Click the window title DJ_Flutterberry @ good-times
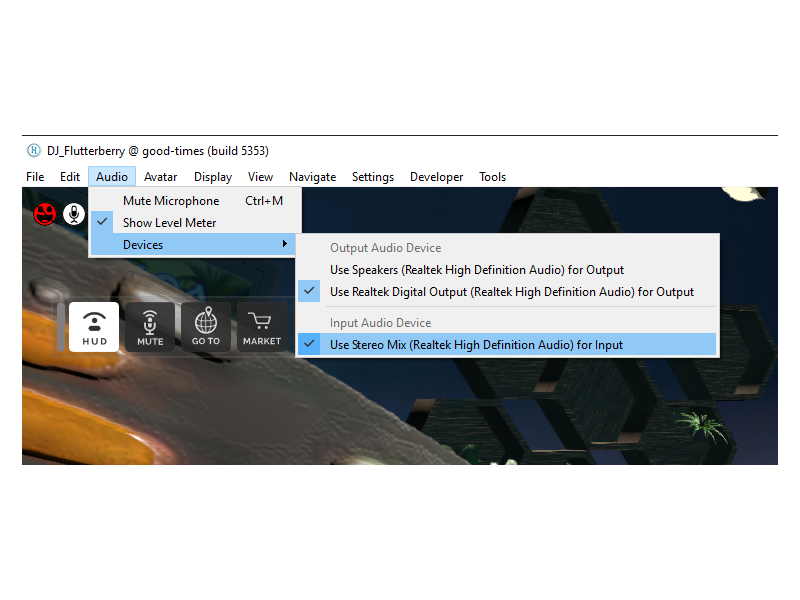 click(x=158, y=151)
